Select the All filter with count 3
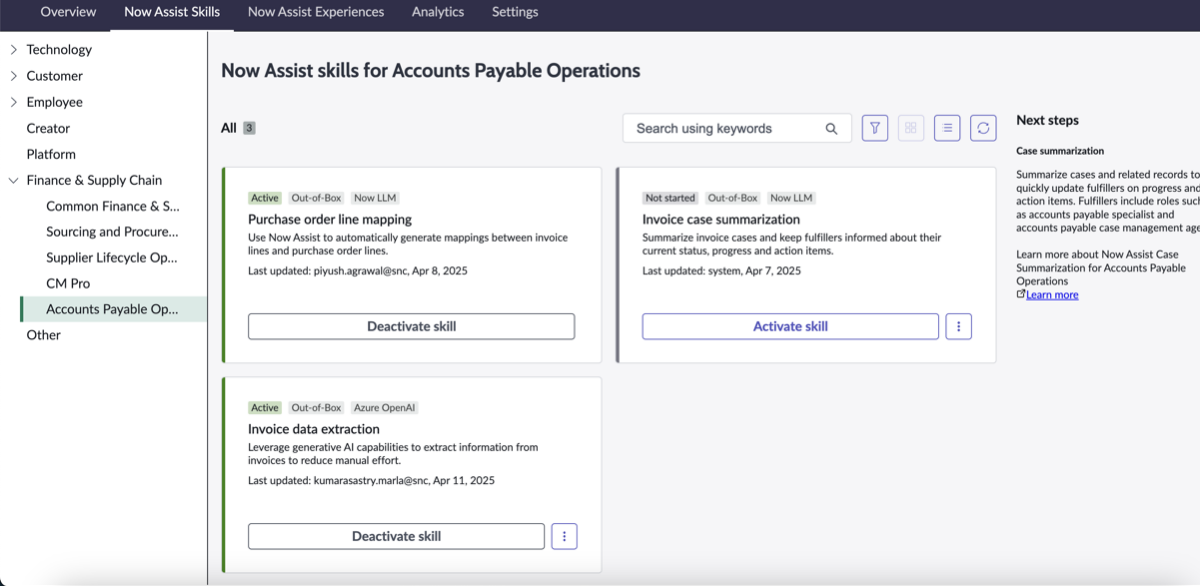 [x=239, y=128]
